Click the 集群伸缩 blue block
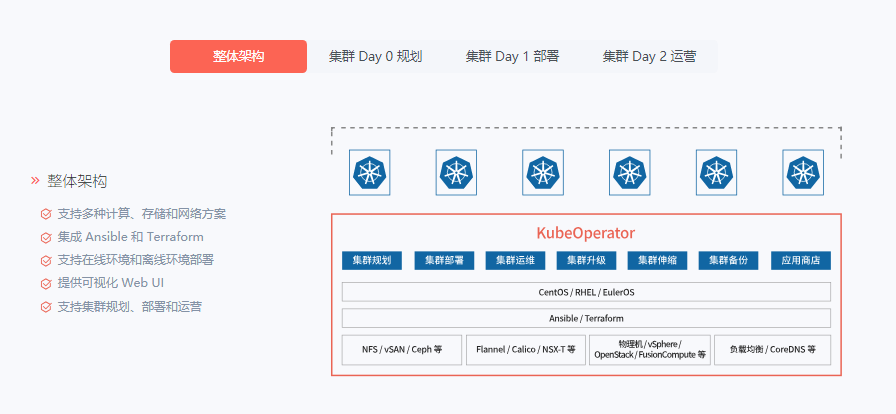This screenshot has height=414, width=896. (x=657, y=261)
